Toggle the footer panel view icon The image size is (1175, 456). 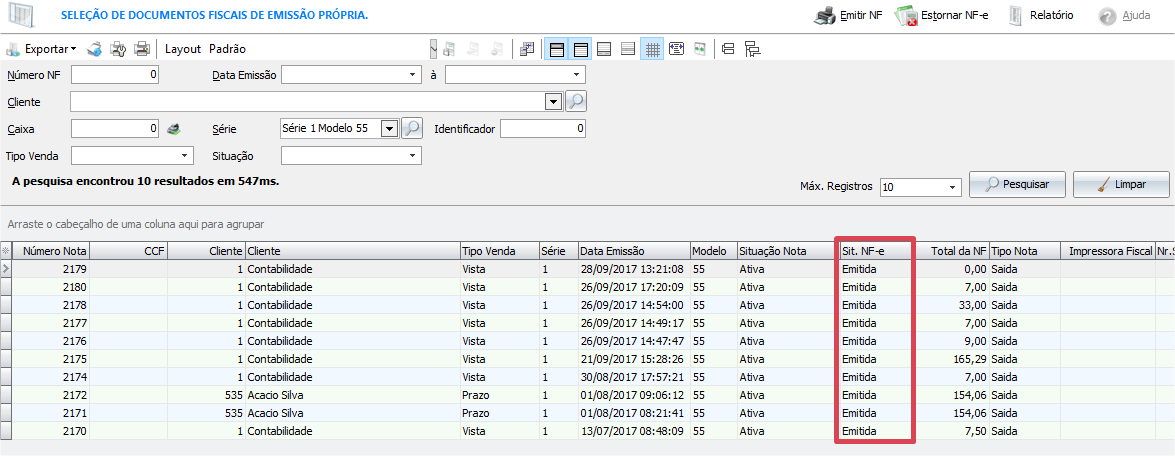tap(604, 49)
